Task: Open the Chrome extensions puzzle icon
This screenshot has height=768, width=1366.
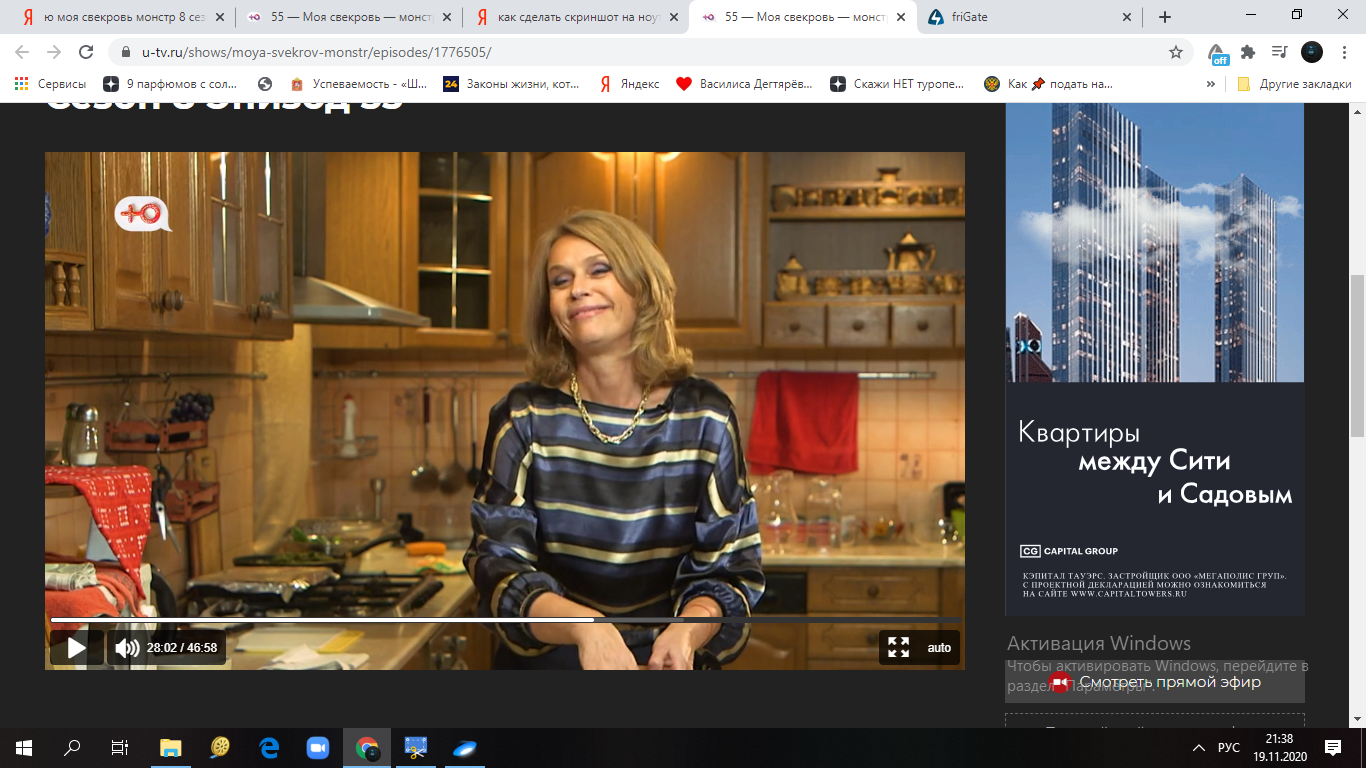Action: click(1248, 52)
